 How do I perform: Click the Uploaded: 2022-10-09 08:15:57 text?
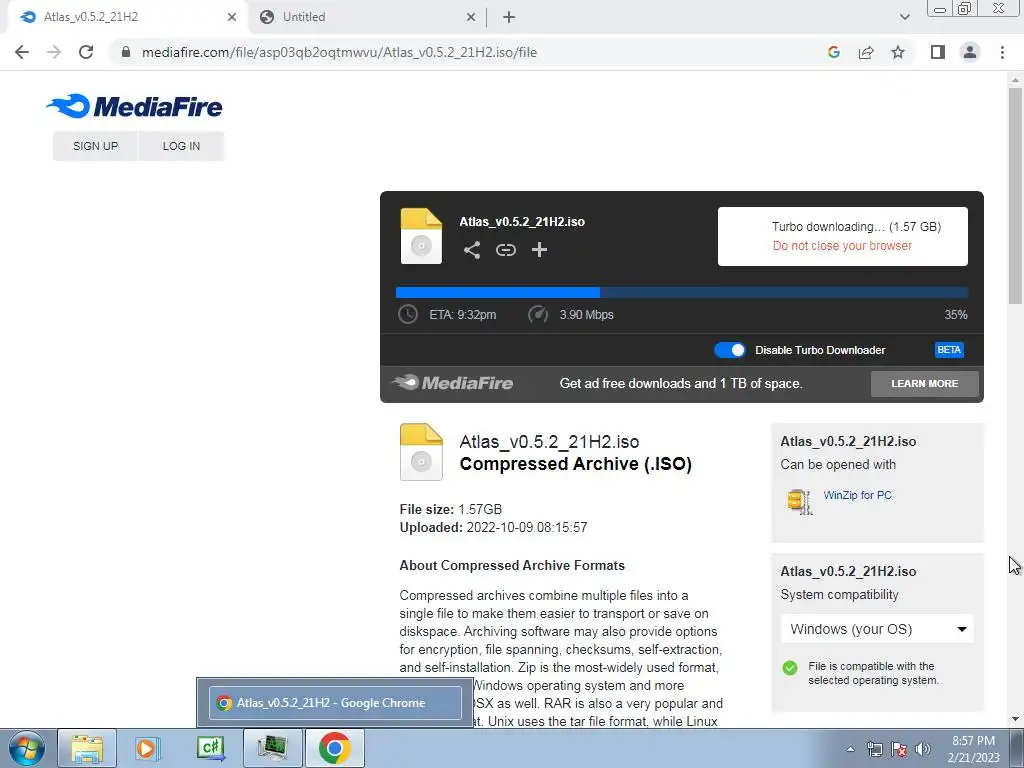[x=493, y=528]
